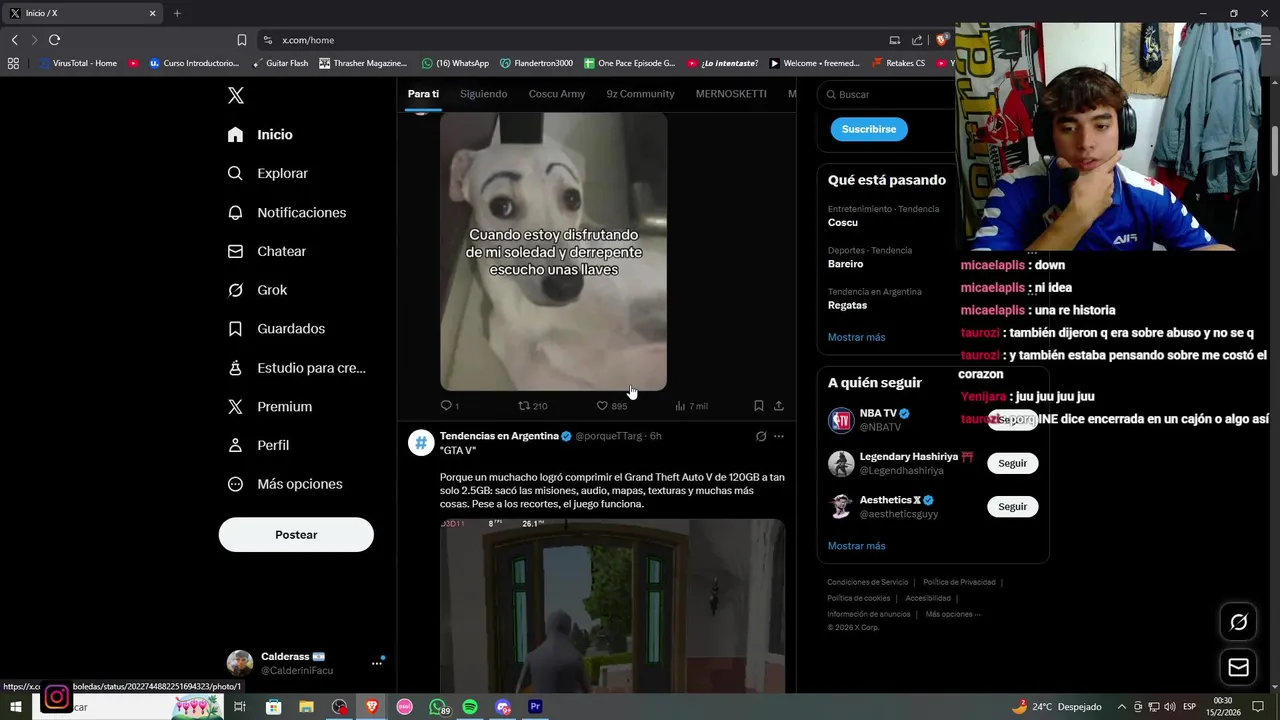This screenshot has width=1280, height=720.
Task: Open the floating Grok button
Action: click(1238, 622)
